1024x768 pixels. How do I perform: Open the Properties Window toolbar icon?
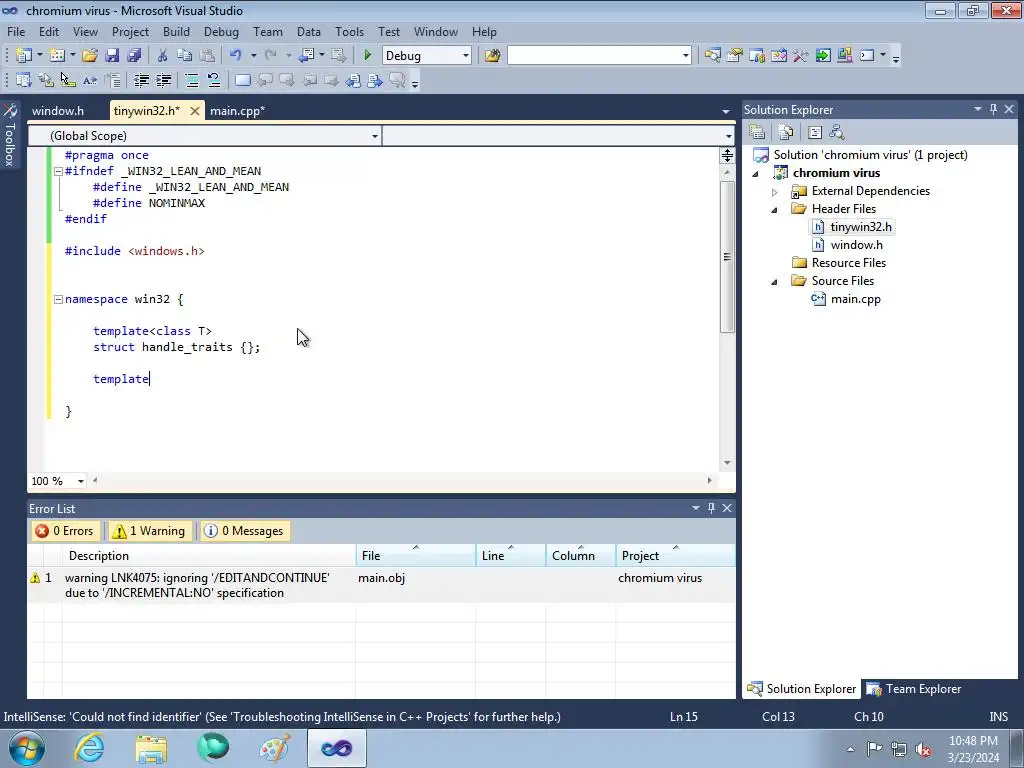(x=735, y=56)
